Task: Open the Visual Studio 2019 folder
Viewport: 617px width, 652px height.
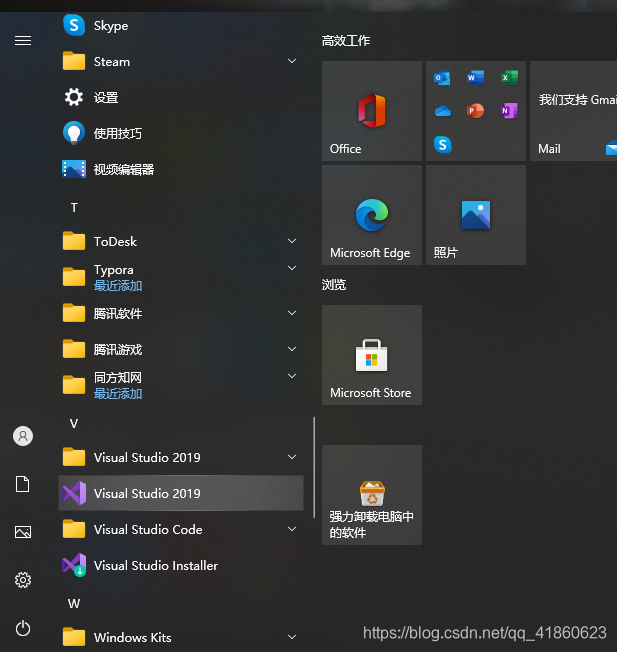Action: click(181, 457)
